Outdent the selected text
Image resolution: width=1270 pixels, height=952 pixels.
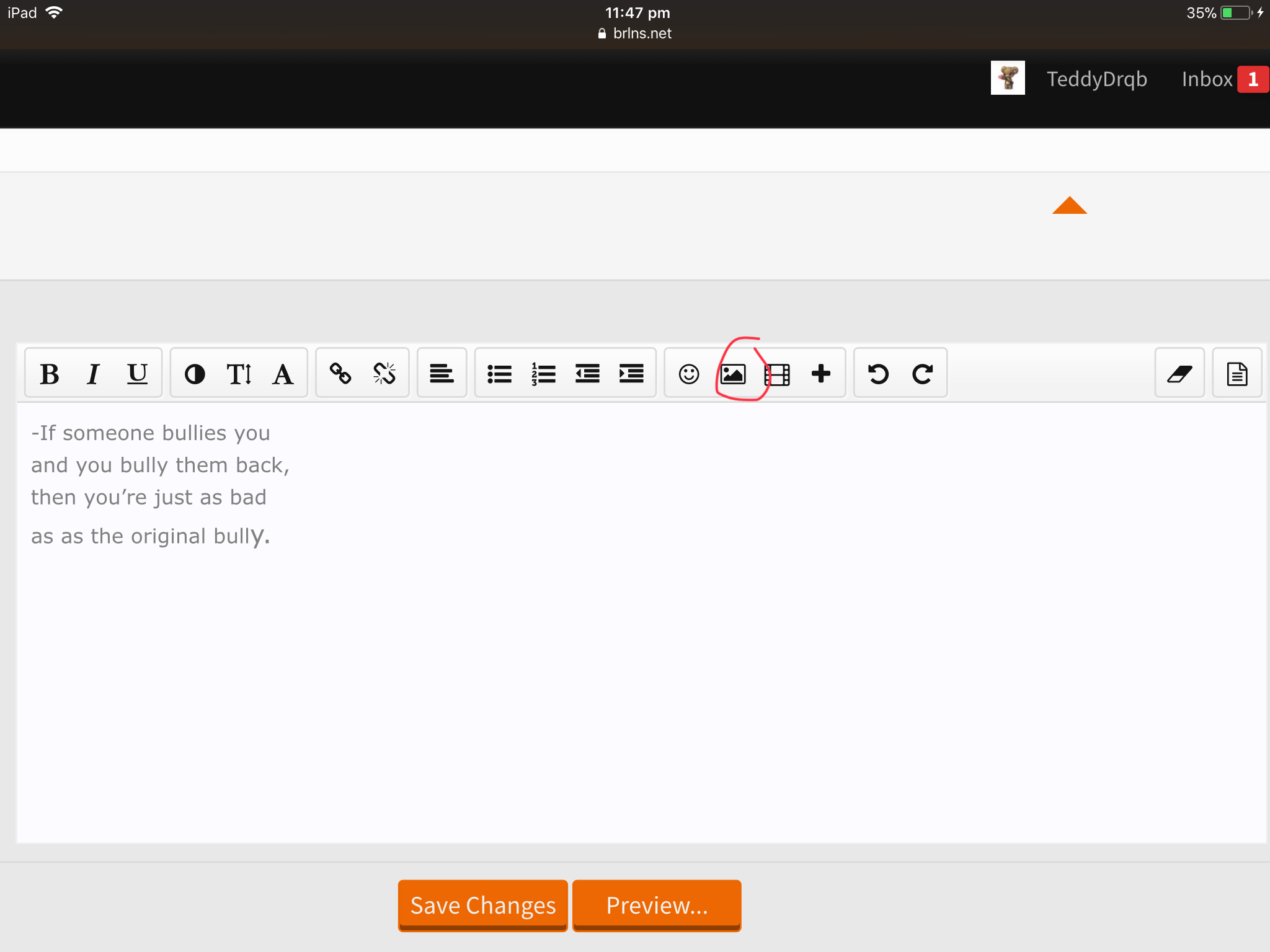[x=587, y=374]
